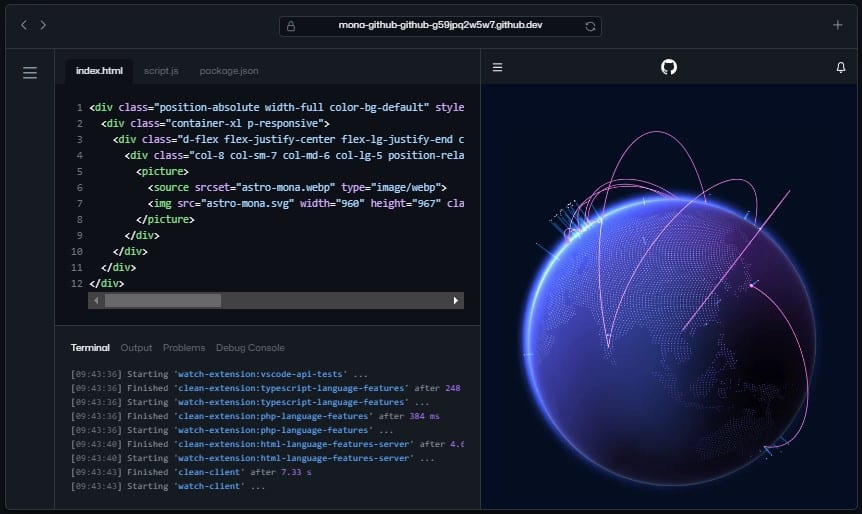Reload the page with refresh icon
862x514 pixels.
(x=590, y=26)
